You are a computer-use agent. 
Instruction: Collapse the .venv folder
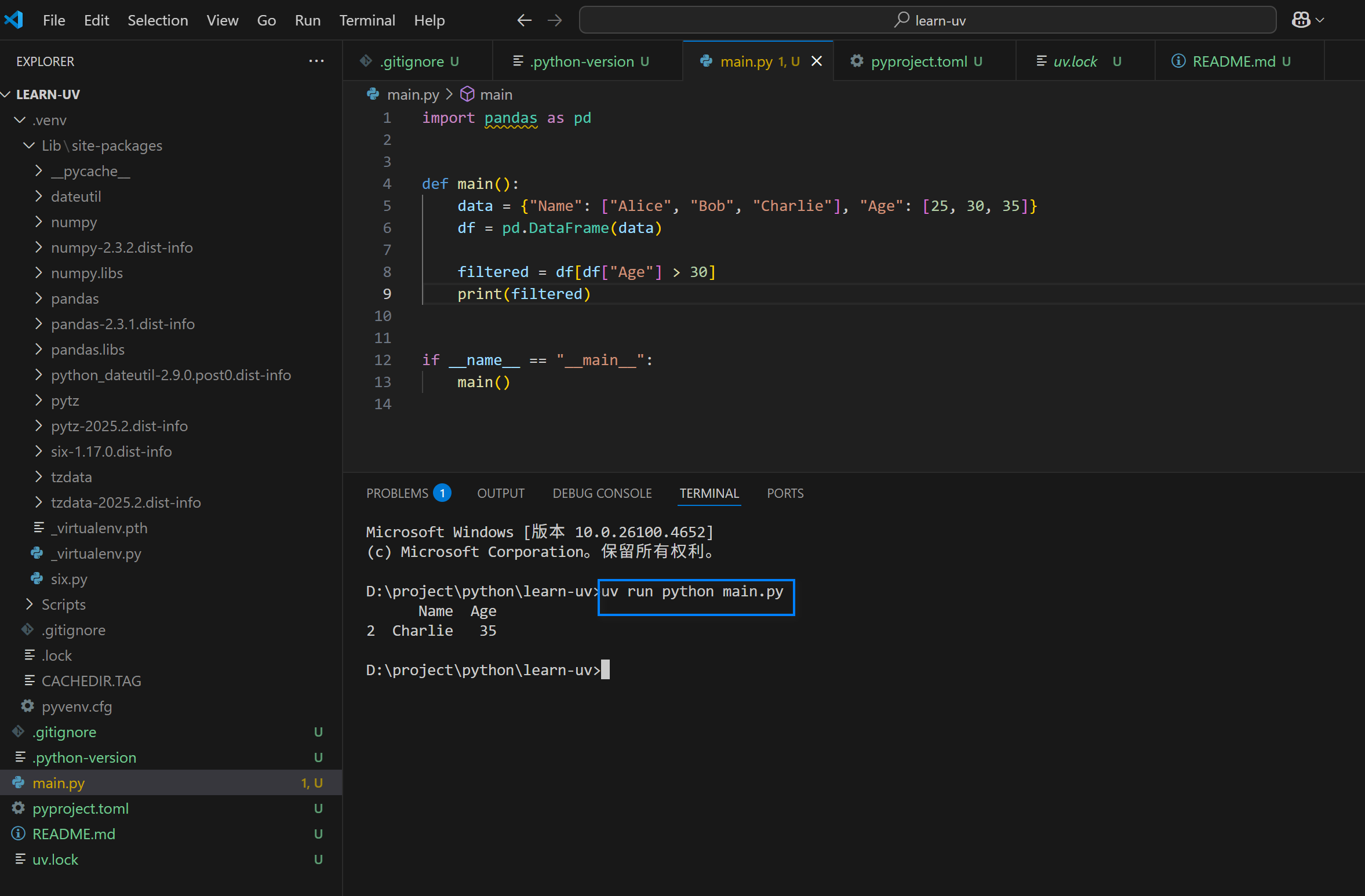171,120
